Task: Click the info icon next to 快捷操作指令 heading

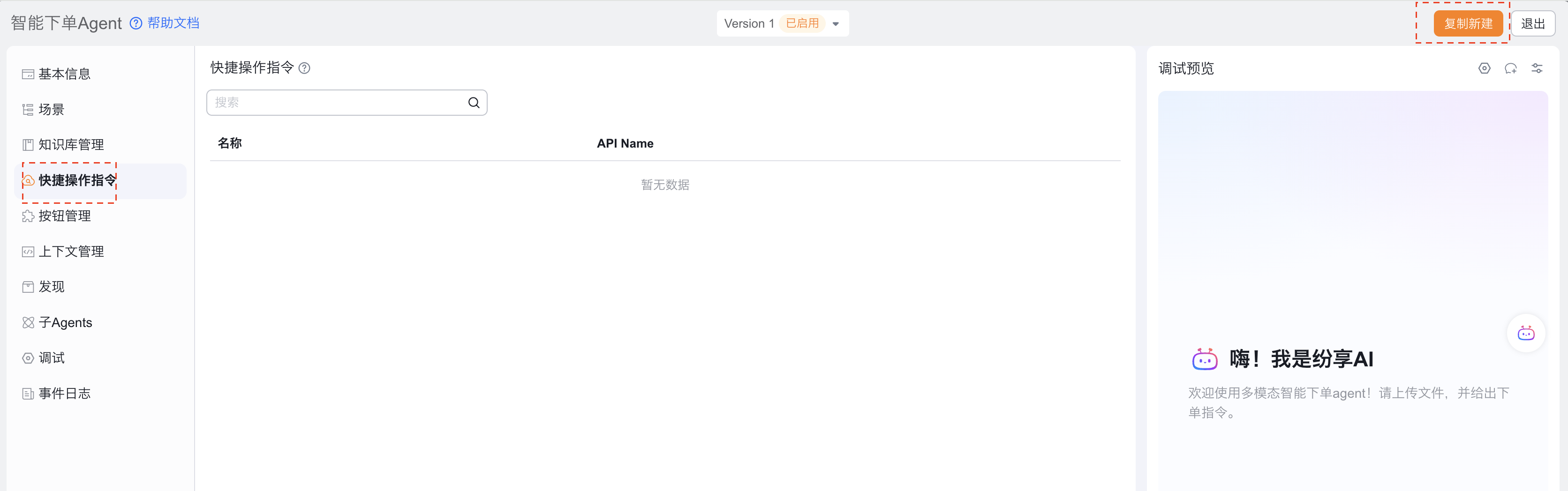Action: 304,68
